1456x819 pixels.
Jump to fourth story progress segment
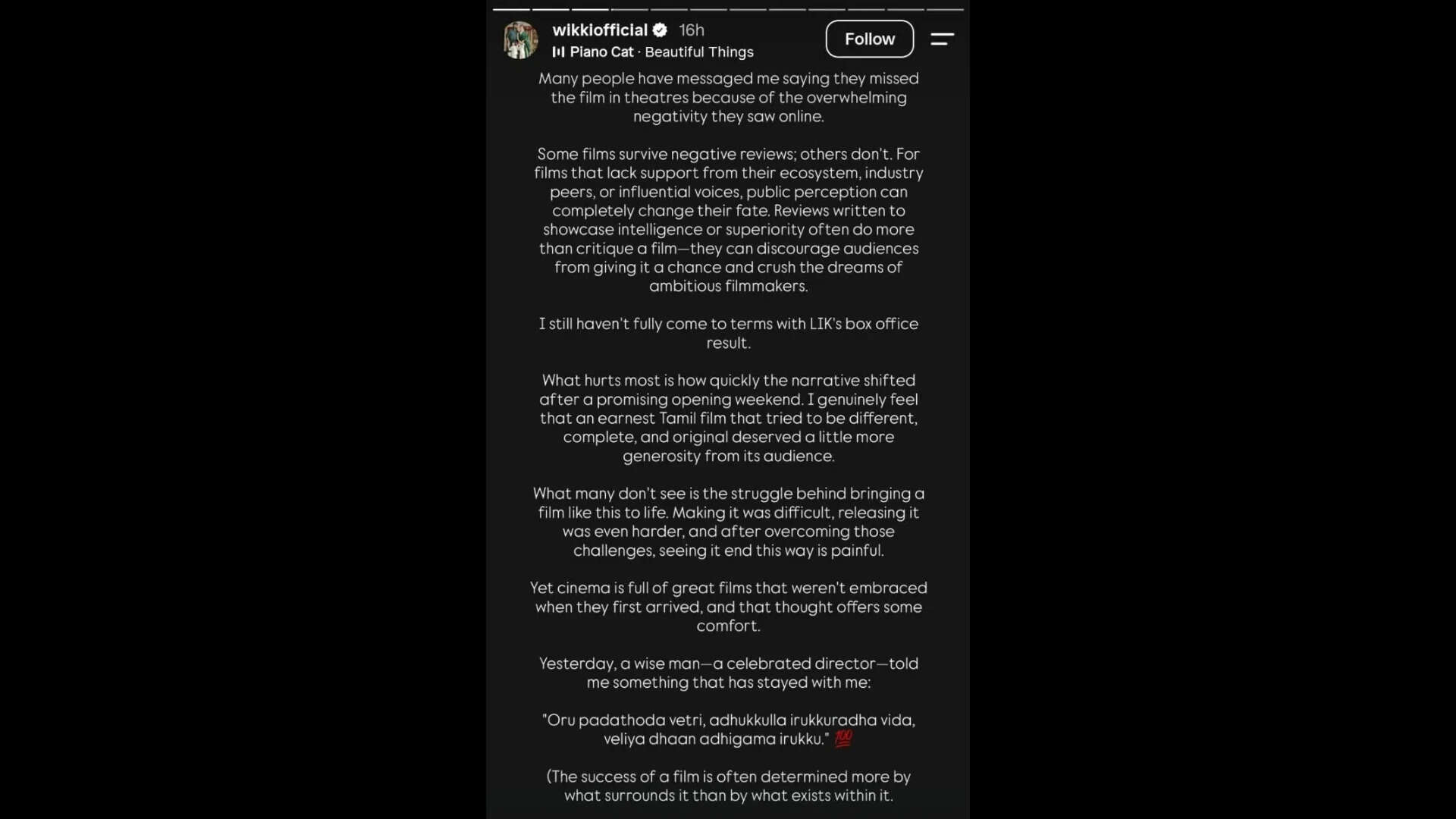[629, 9]
